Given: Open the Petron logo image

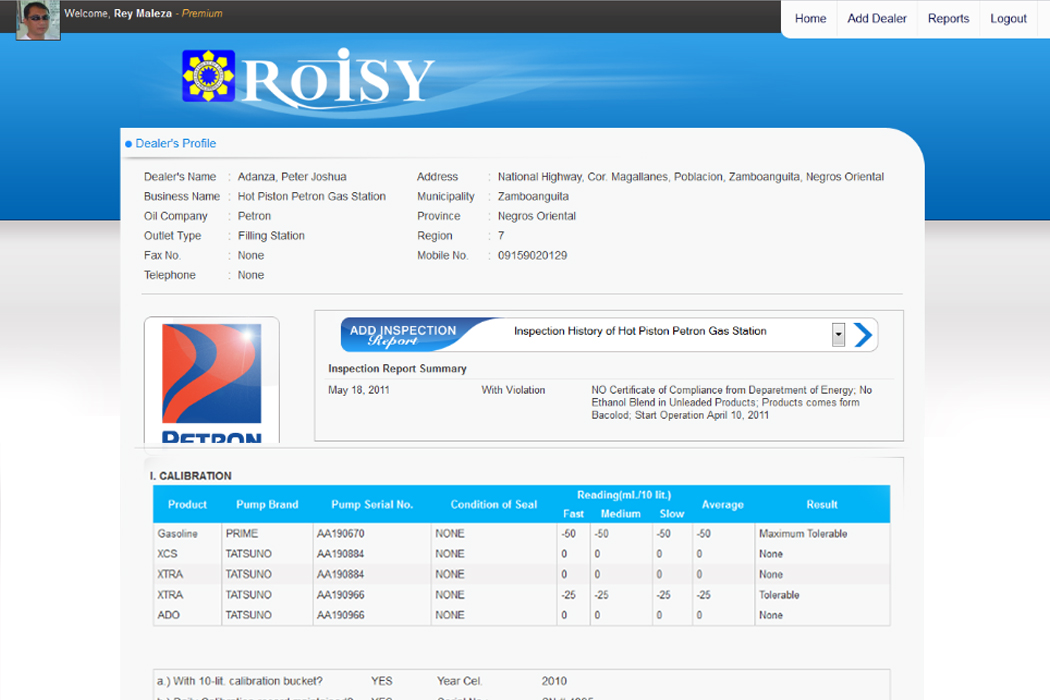Looking at the screenshot, I should [x=212, y=381].
